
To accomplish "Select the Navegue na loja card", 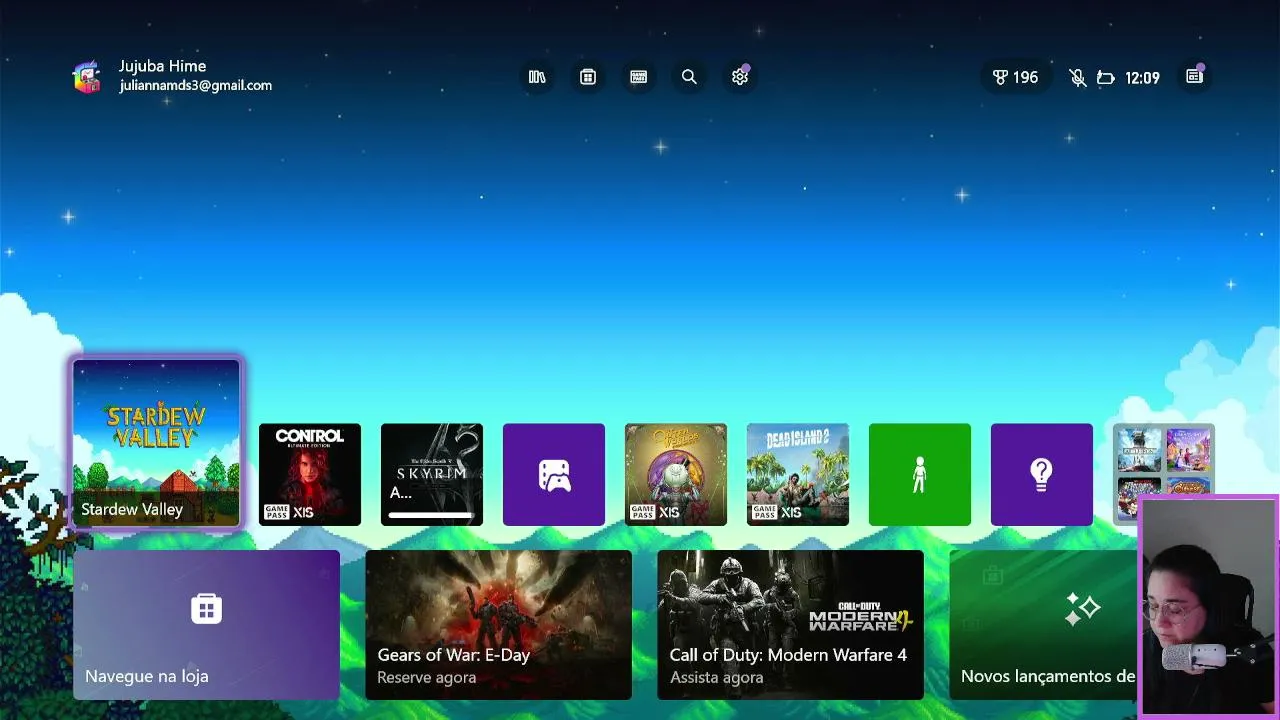I will (x=206, y=625).
